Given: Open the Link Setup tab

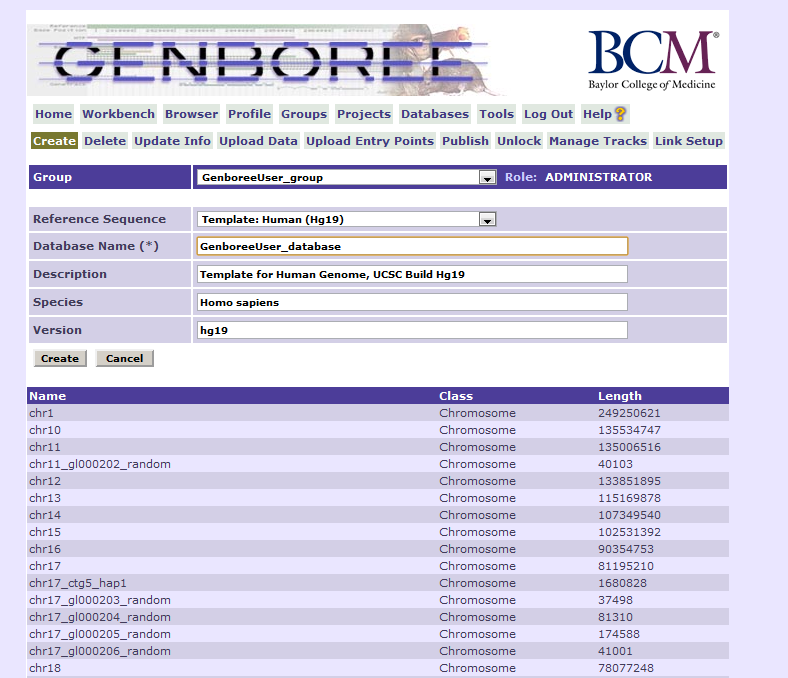Looking at the screenshot, I should 689,141.
